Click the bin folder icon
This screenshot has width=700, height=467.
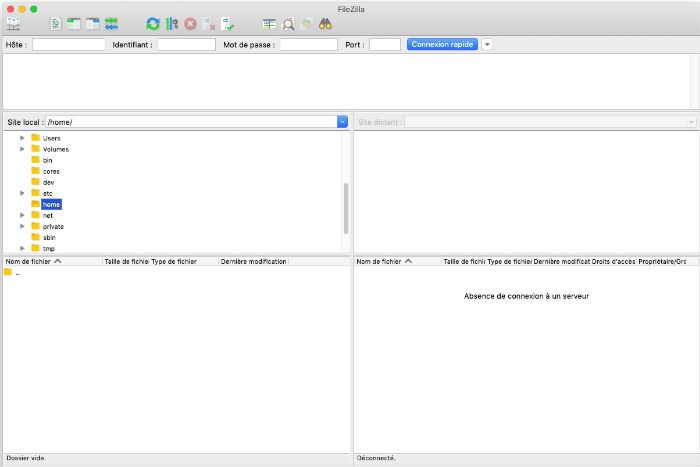pos(36,160)
